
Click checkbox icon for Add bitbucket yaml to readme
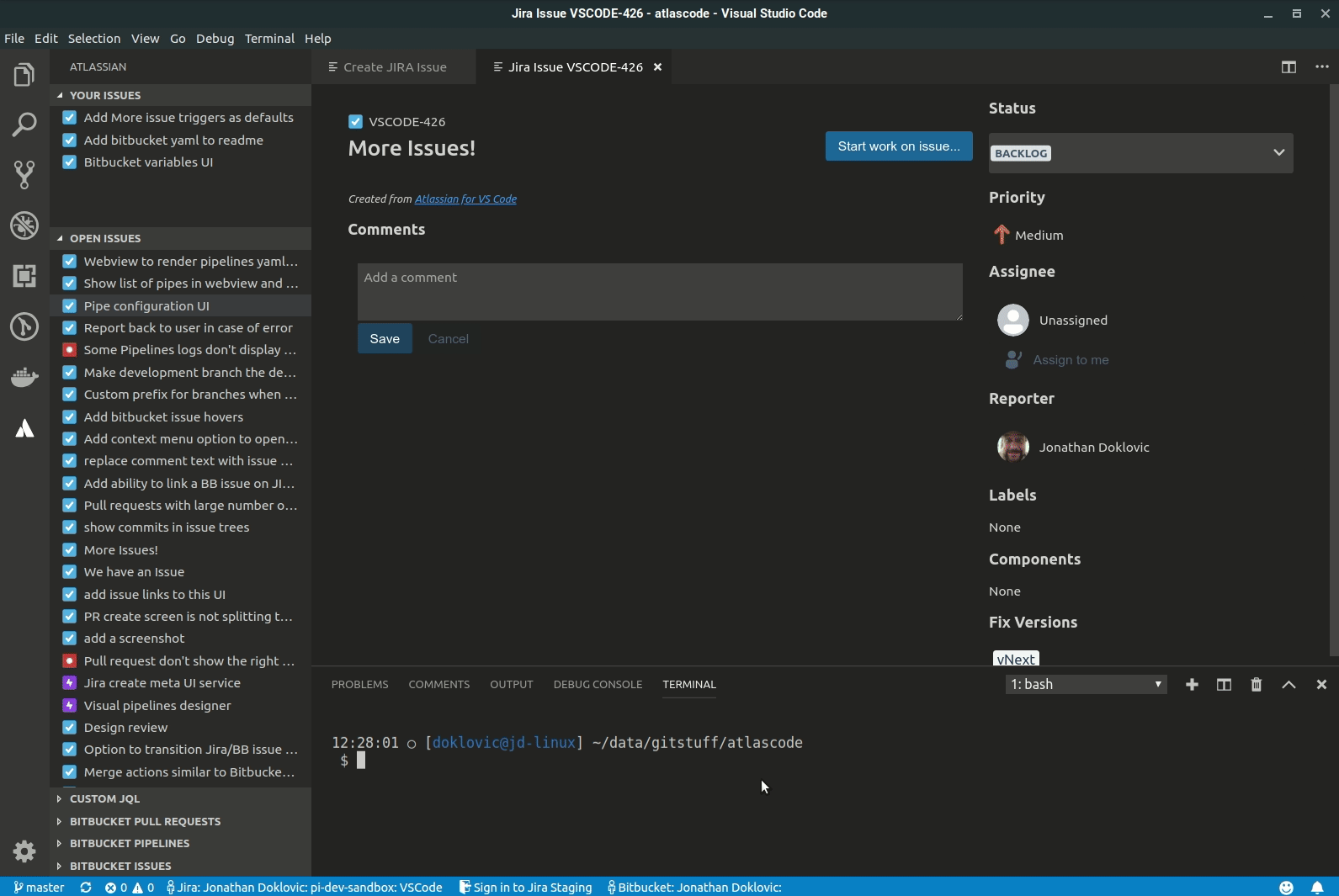tap(70, 140)
